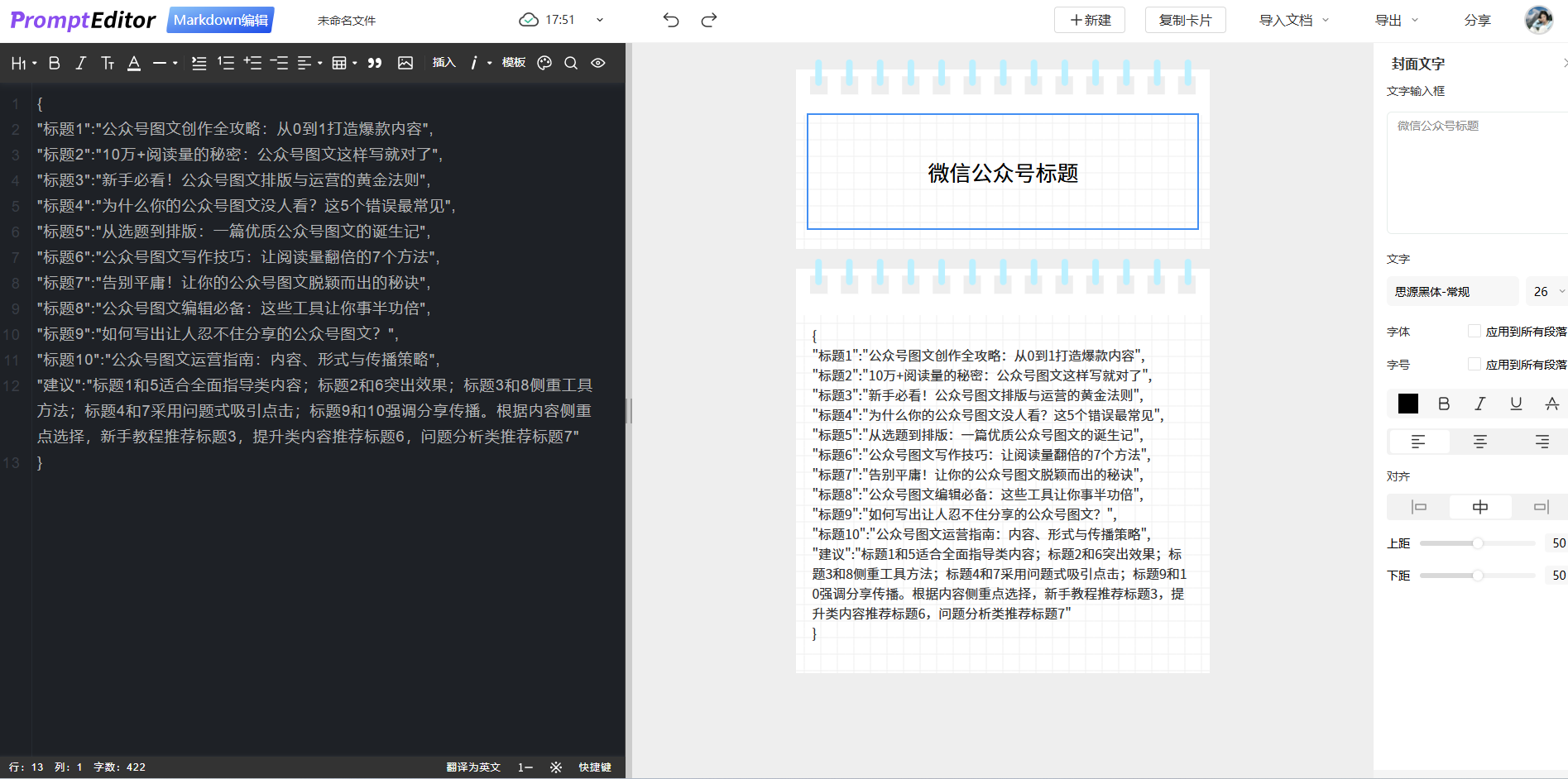Toggle the preview eye icon
The width and height of the screenshot is (1568, 779).
(x=598, y=63)
